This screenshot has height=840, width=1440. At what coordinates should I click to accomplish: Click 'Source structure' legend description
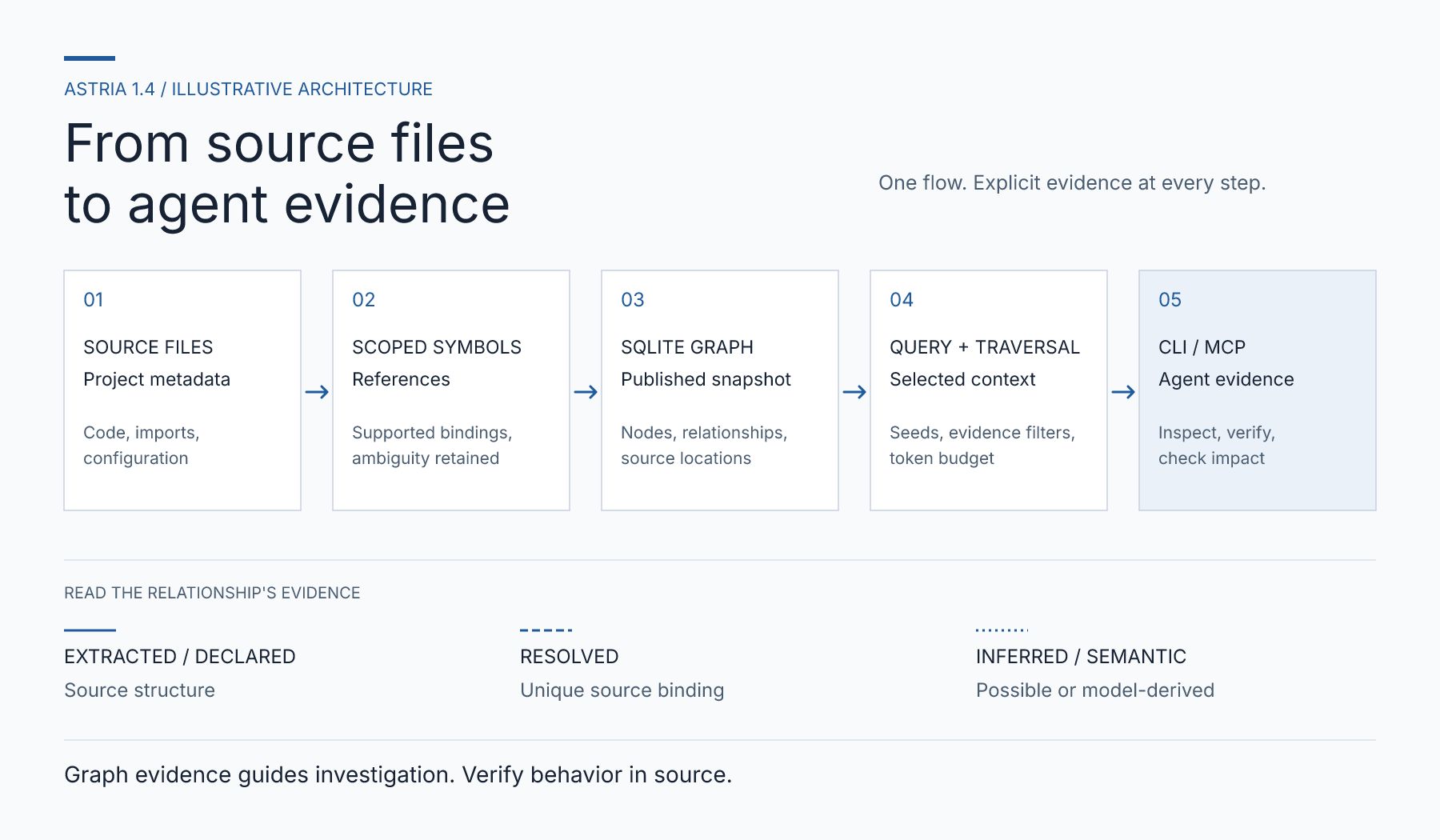tap(139, 690)
